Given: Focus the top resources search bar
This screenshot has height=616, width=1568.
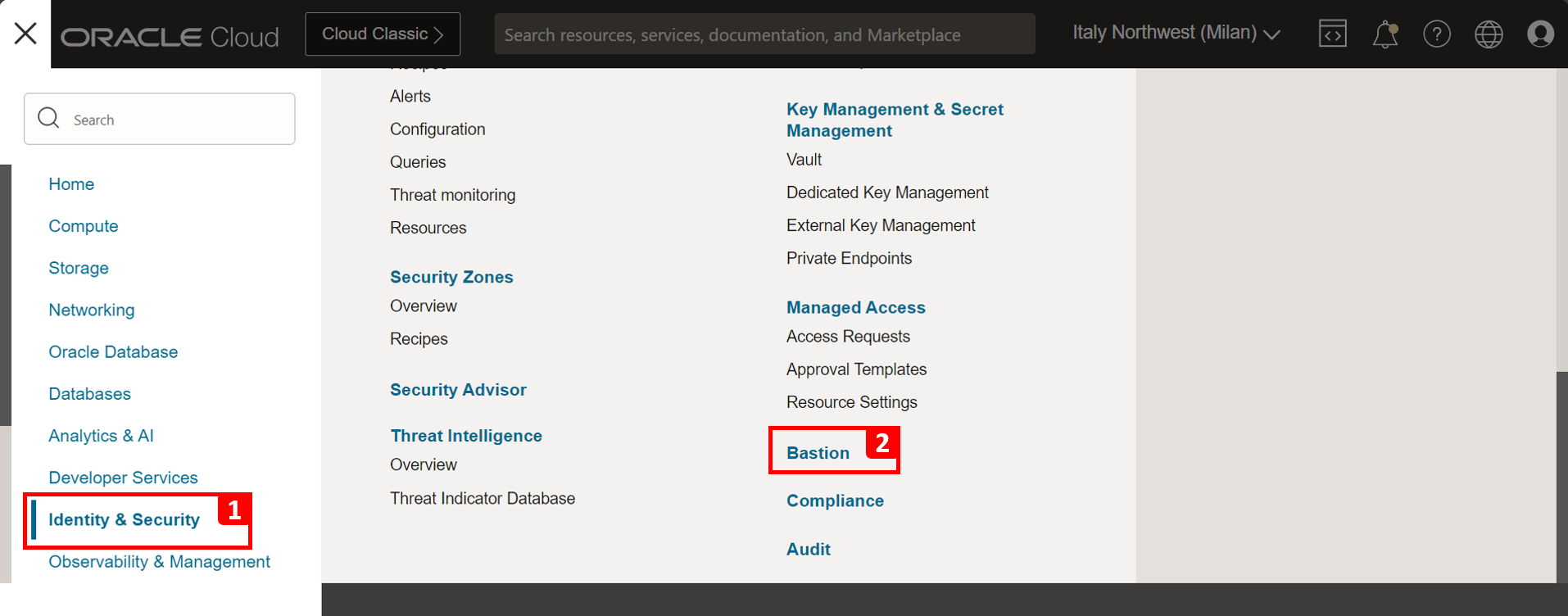Looking at the screenshot, I should [x=764, y=34].
